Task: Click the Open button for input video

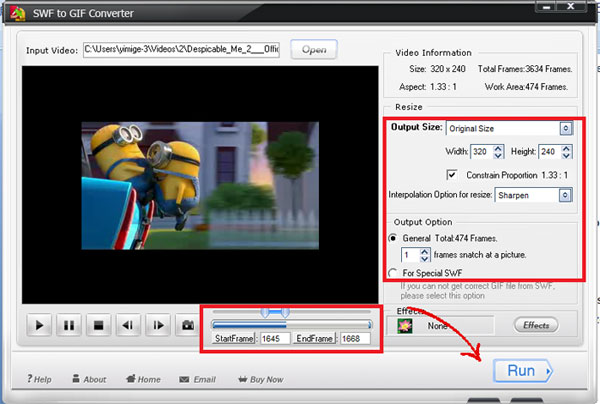Action: (x=314, y=49)
